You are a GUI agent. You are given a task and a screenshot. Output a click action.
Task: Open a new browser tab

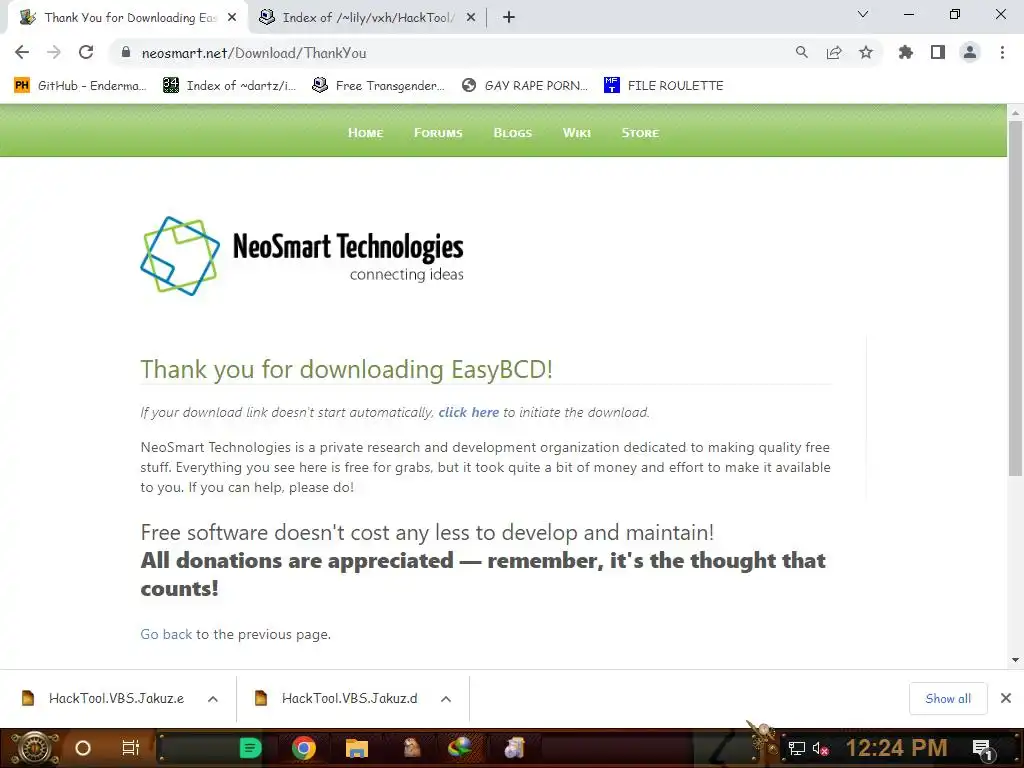[x=509, y=18]
